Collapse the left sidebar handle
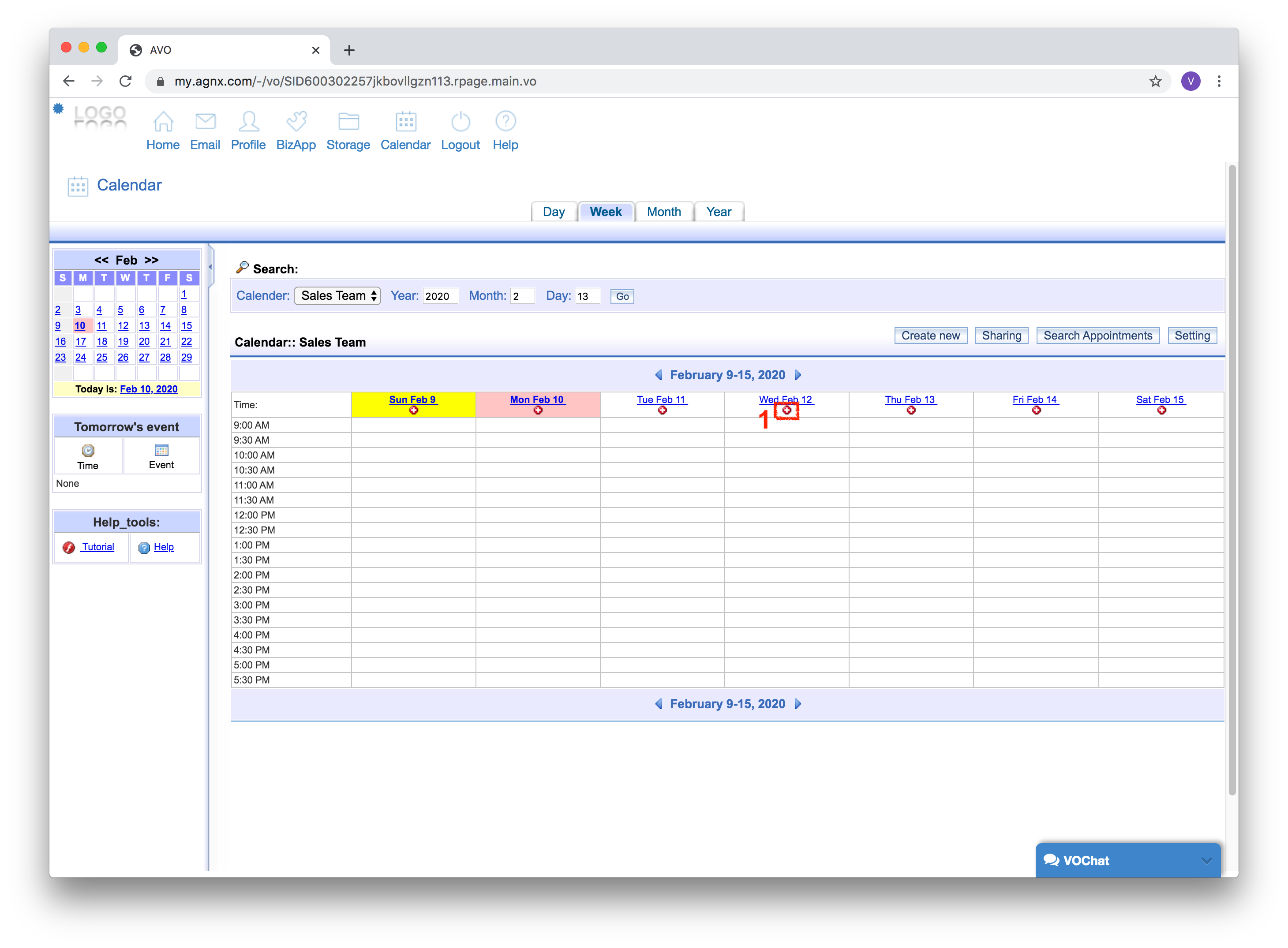Image resolution: width=1288 pixels, height=948 pixels. (x=210, y=267)
